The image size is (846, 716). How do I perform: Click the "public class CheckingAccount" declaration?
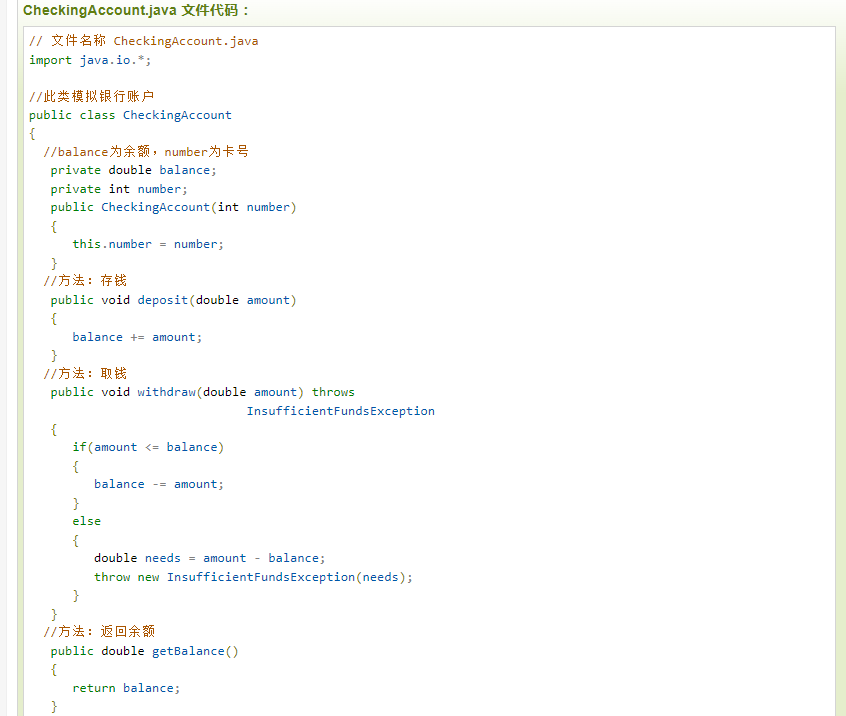click(130, 115)
